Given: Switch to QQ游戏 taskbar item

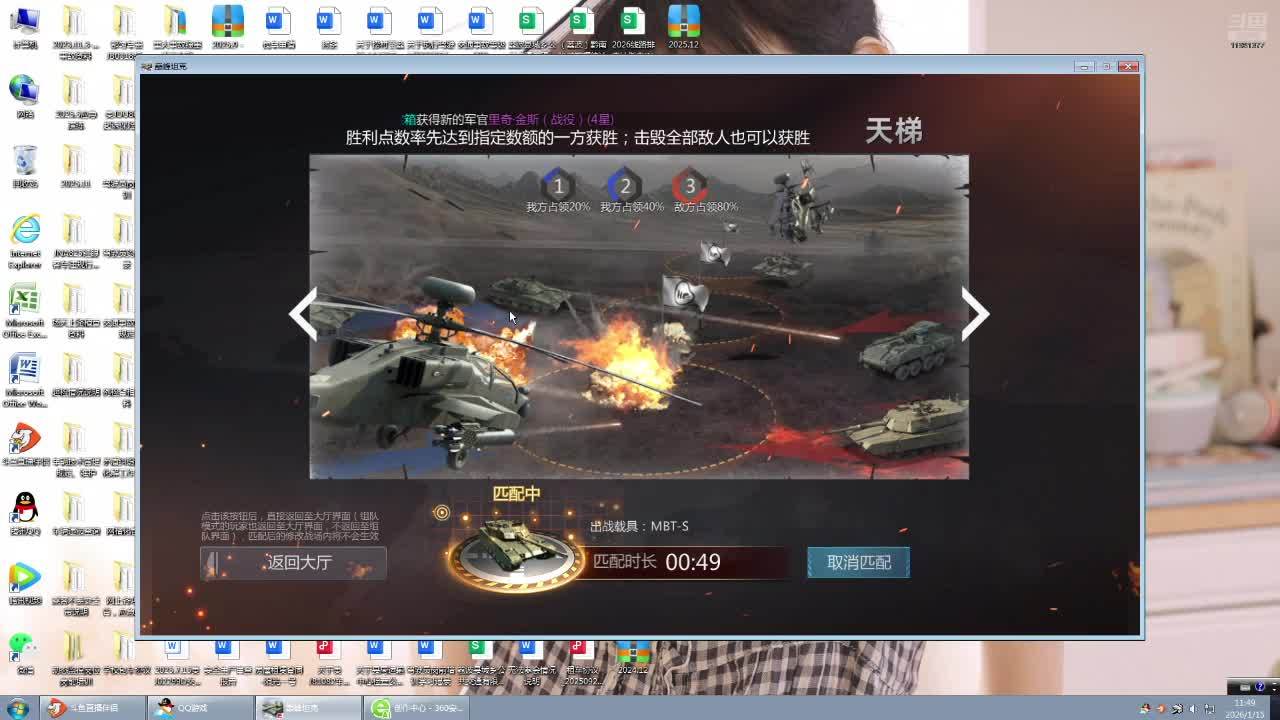Looking at the screenshot, I should [200, 708].
